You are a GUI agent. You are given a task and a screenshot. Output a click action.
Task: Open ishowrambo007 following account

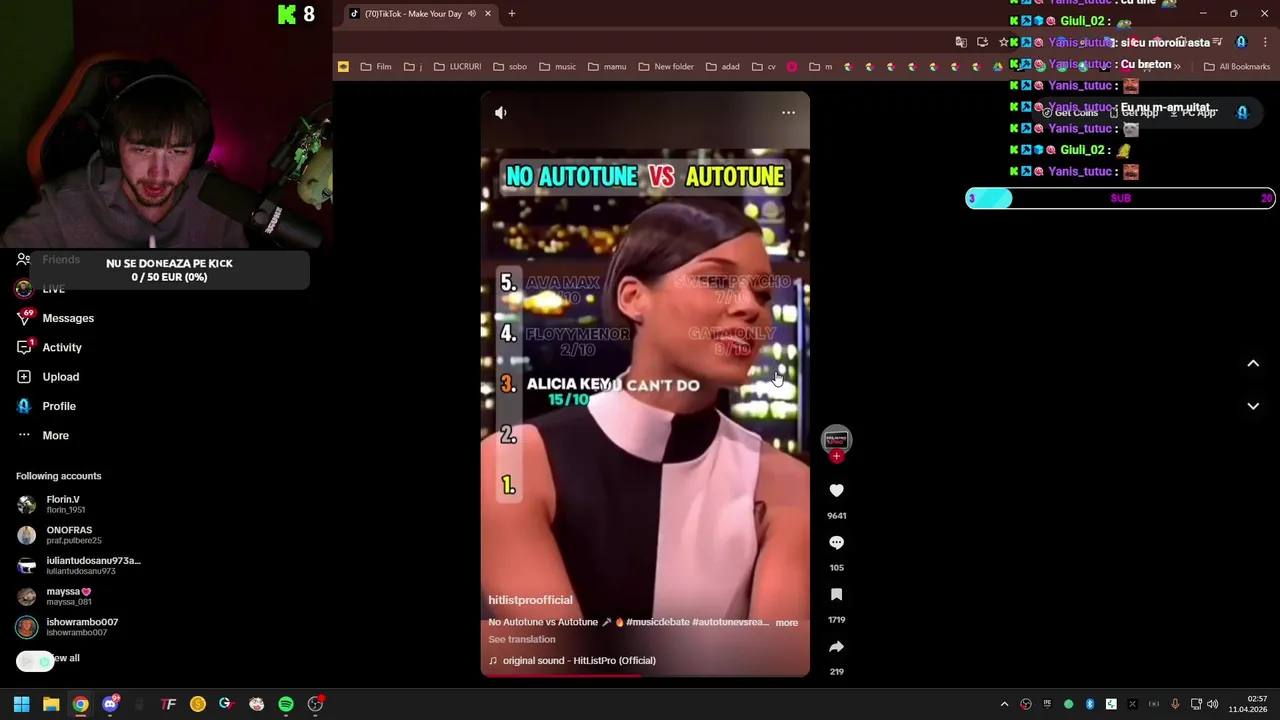coord(68,627)
